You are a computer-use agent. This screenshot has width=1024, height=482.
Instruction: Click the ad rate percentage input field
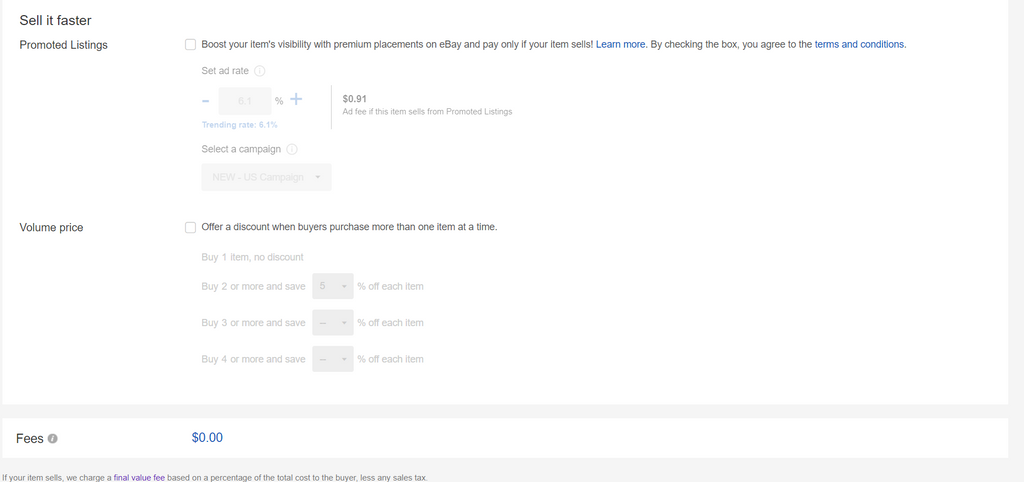click(245, 101)
